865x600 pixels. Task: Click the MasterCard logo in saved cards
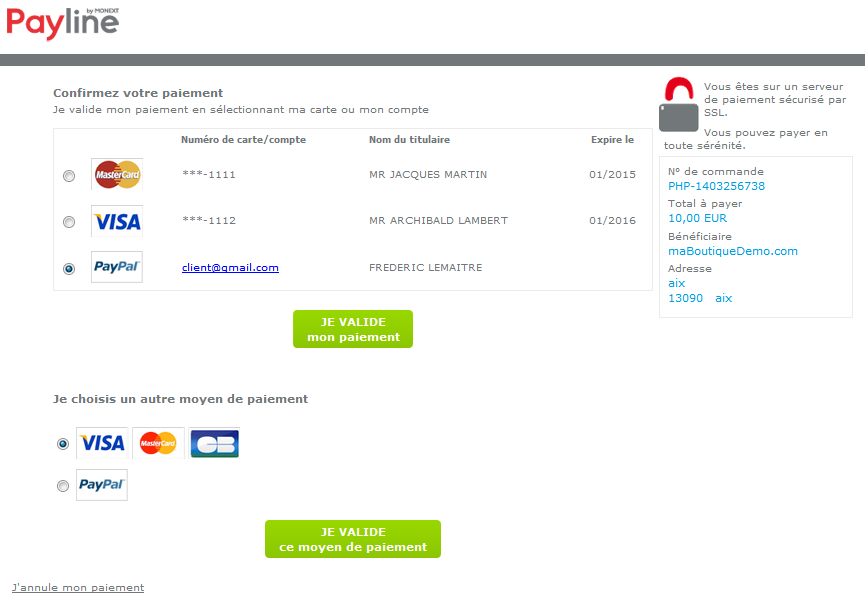click(x=117, y=175)
